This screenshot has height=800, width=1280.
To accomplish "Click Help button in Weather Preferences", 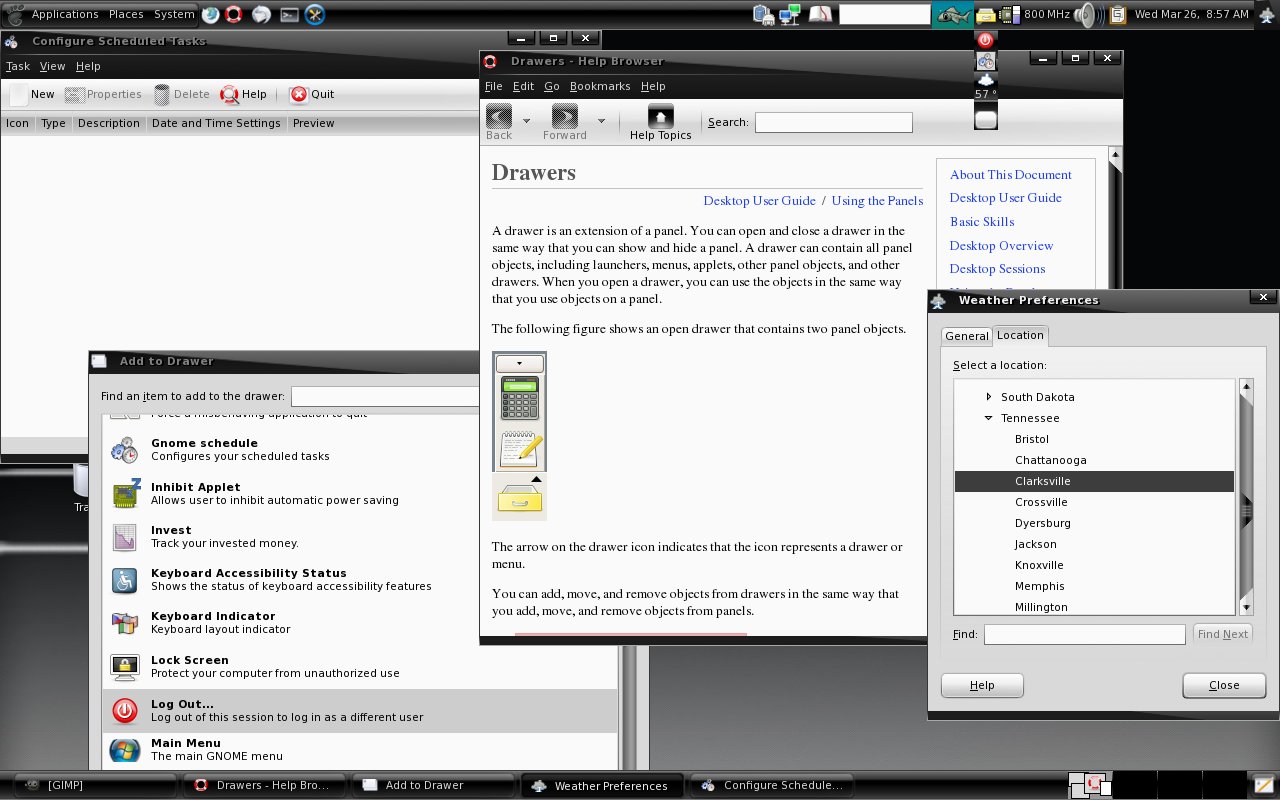I will coord(982,685).
